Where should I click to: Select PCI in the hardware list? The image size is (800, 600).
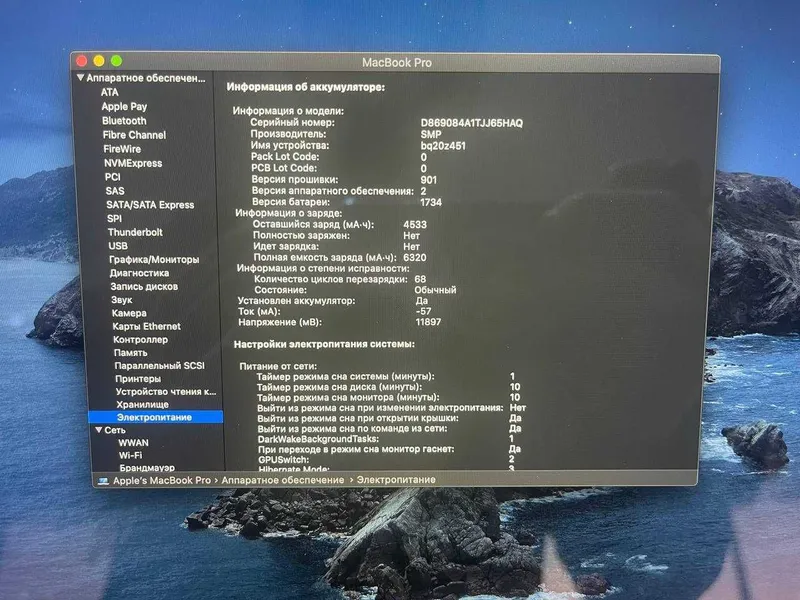coord(113,177)
